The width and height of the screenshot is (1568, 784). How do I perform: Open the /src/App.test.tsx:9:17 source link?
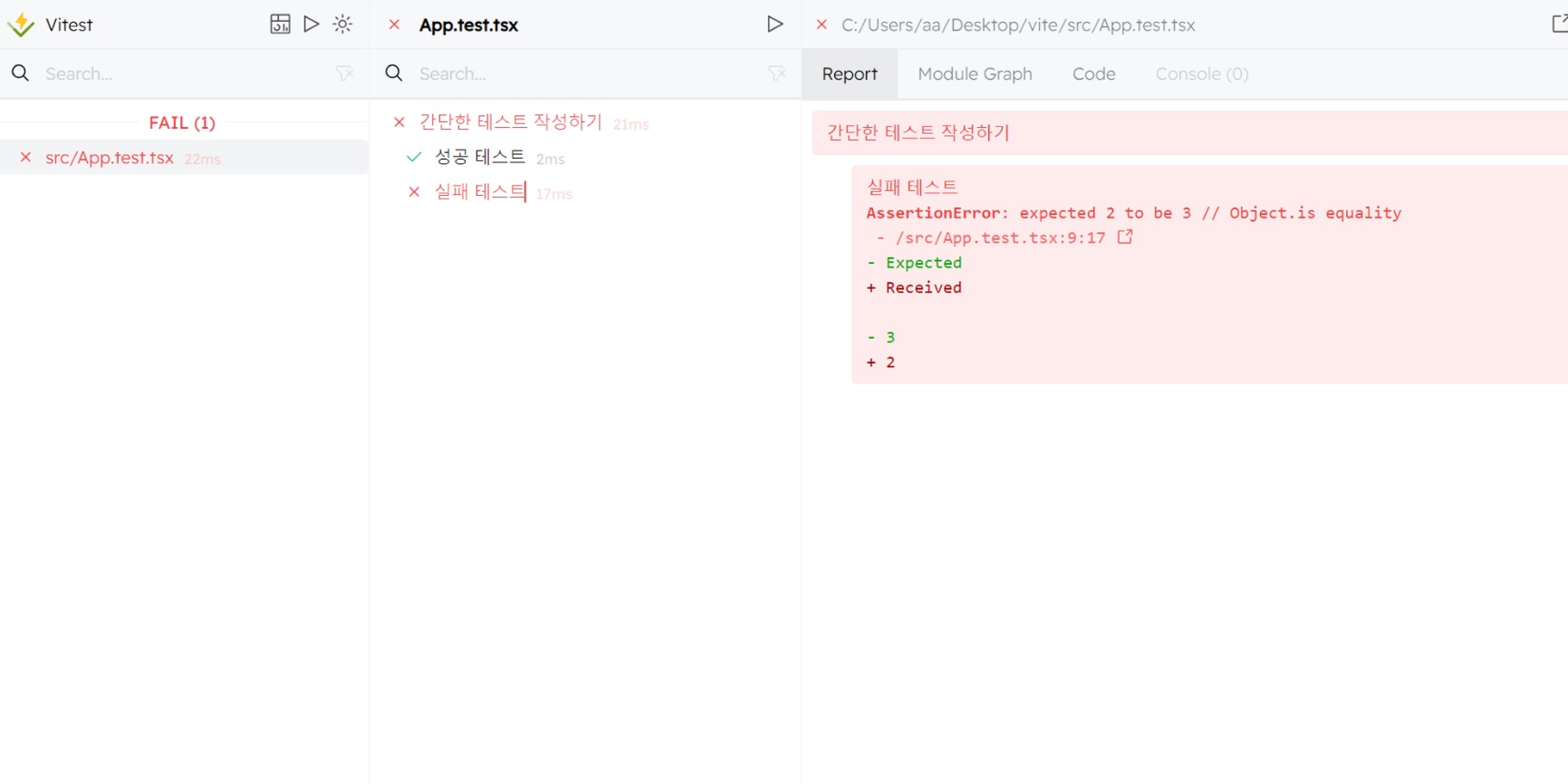pos(1000,238)
